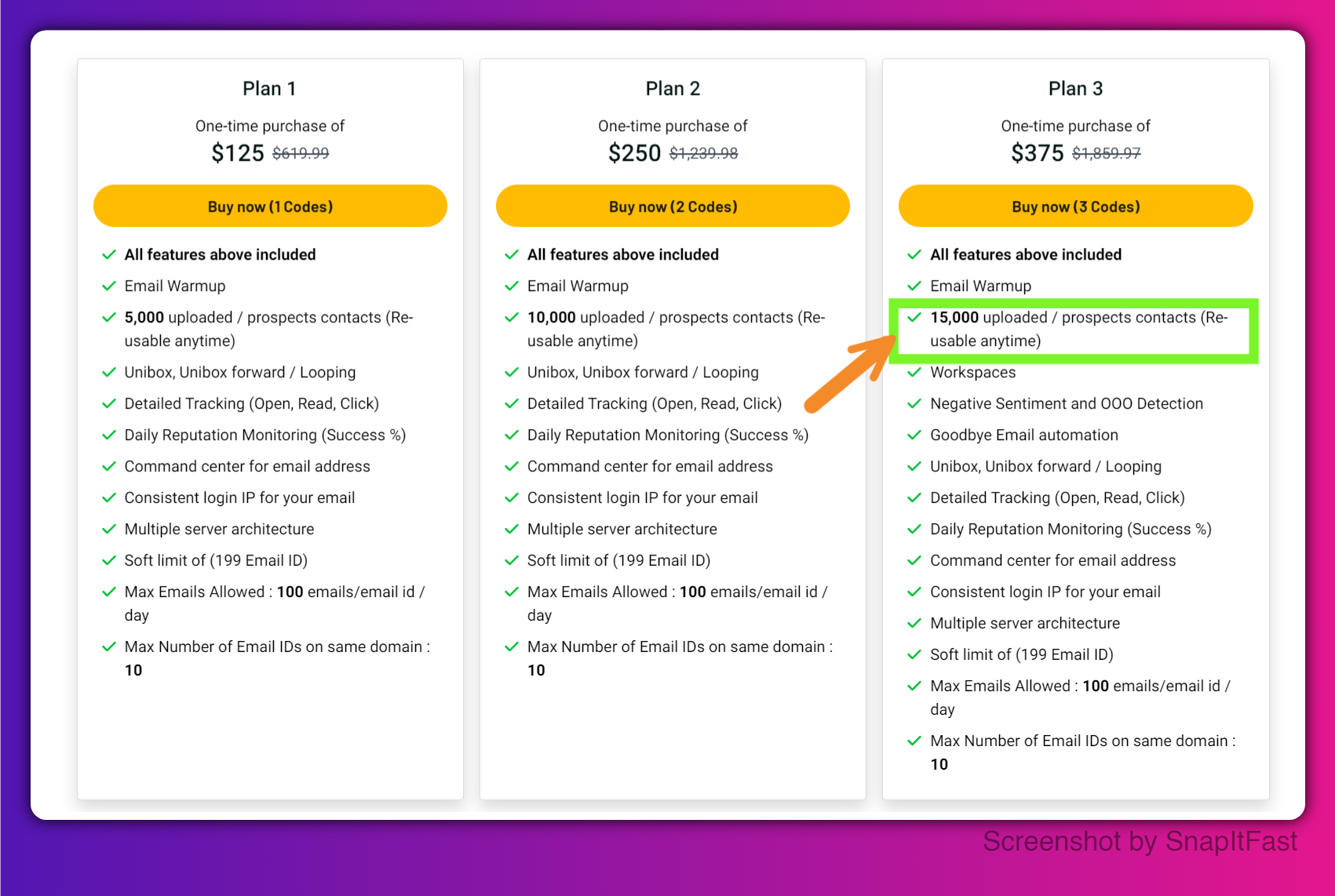
Task: Click checkmark next to Negative Sentiment detection
Action: (x=914, y=403)
